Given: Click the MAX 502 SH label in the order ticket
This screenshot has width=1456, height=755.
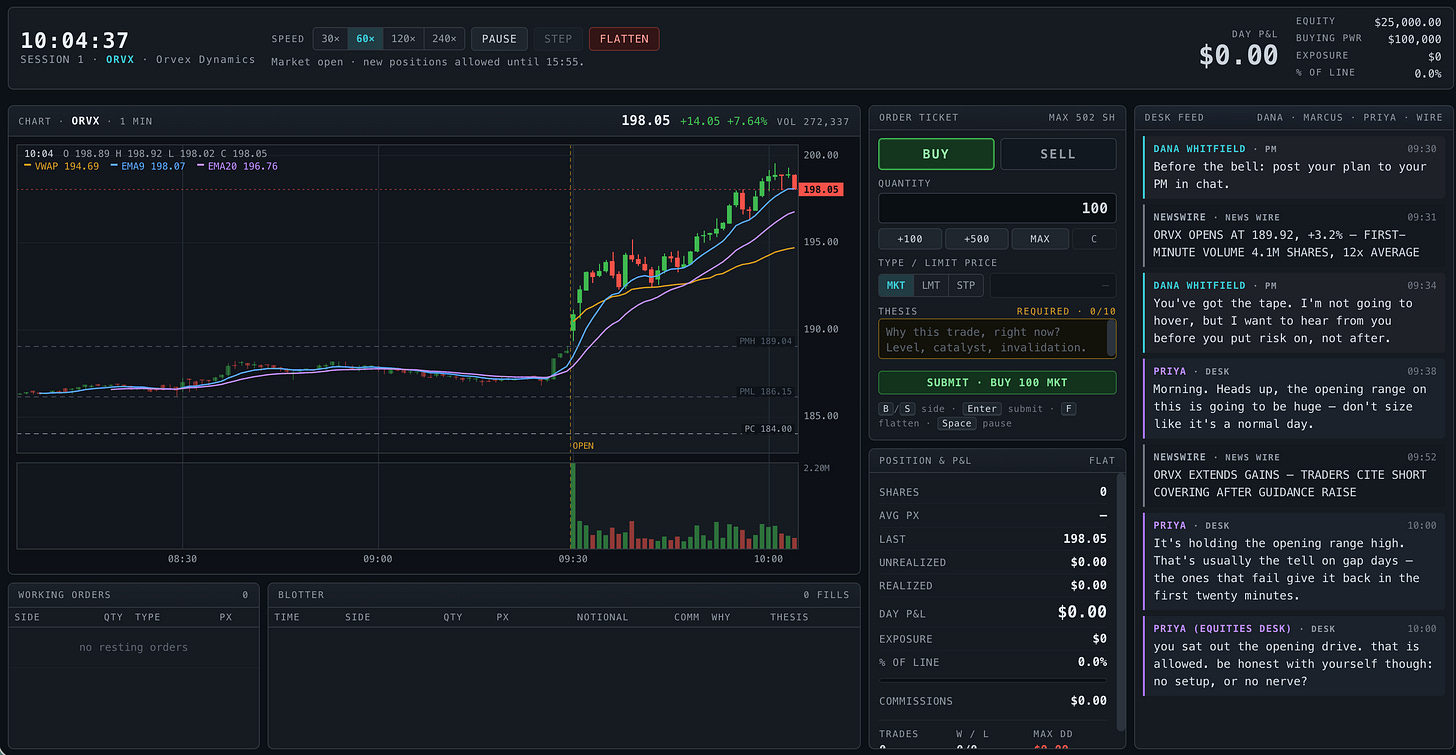Looking at the screenshot, I should [x=1082, y=117].
